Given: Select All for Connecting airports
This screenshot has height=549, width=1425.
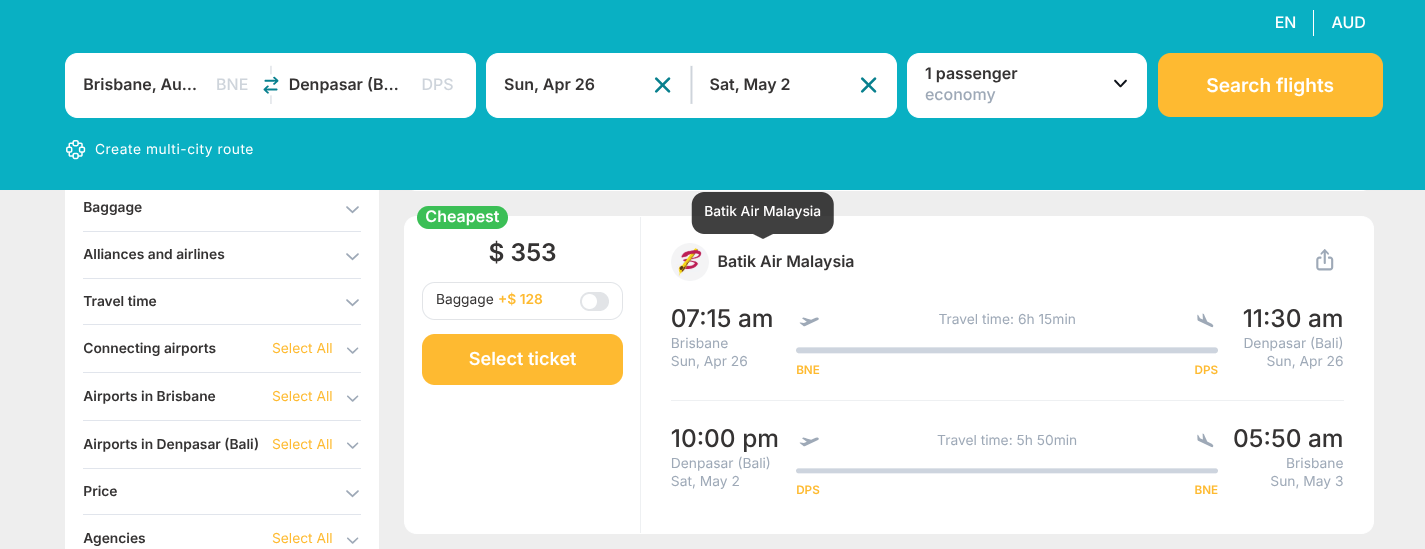Looking at the screenshot, I should click(x=302, y=349).
